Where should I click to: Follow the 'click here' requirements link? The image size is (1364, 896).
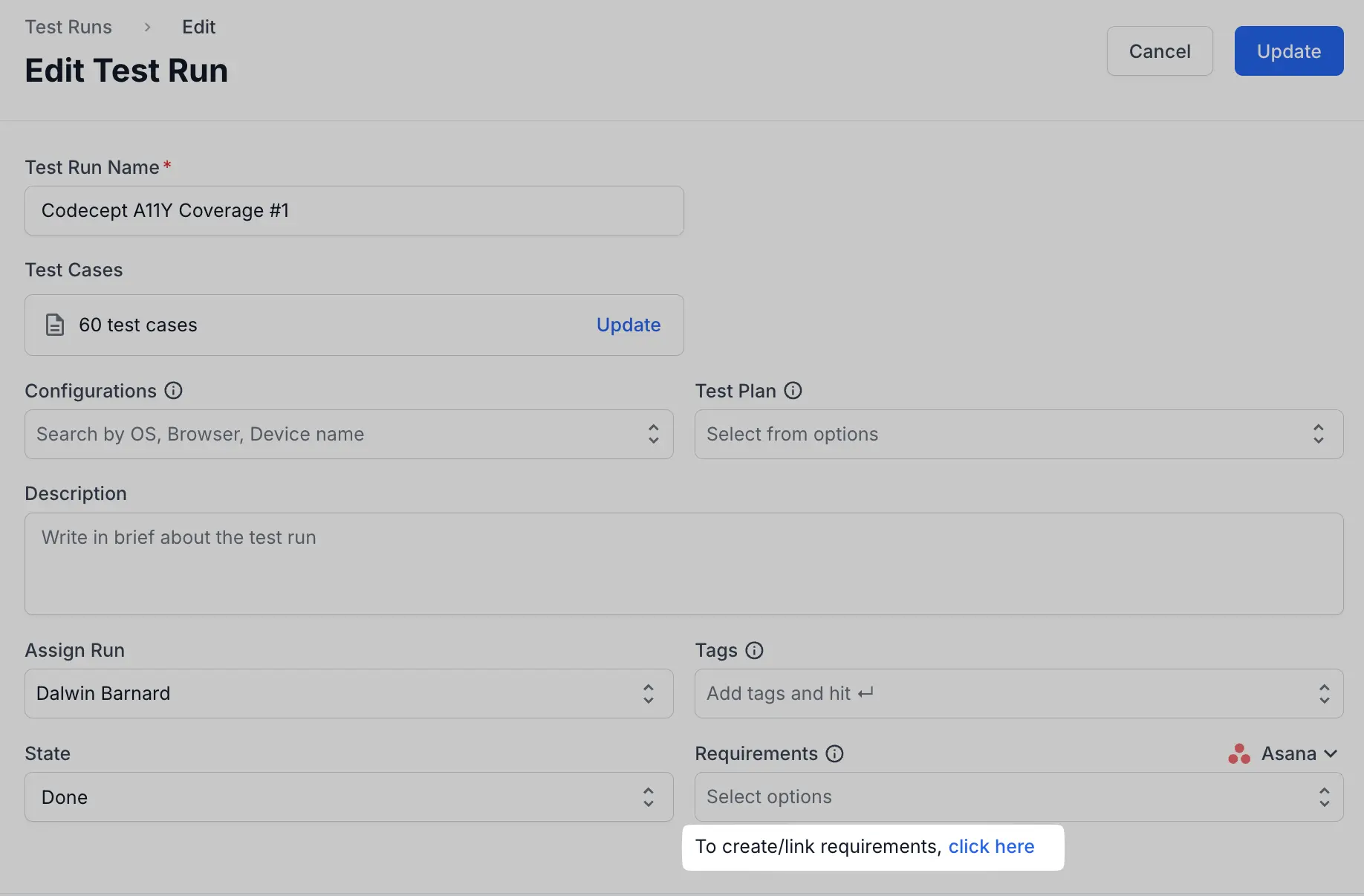pos(991,847)
